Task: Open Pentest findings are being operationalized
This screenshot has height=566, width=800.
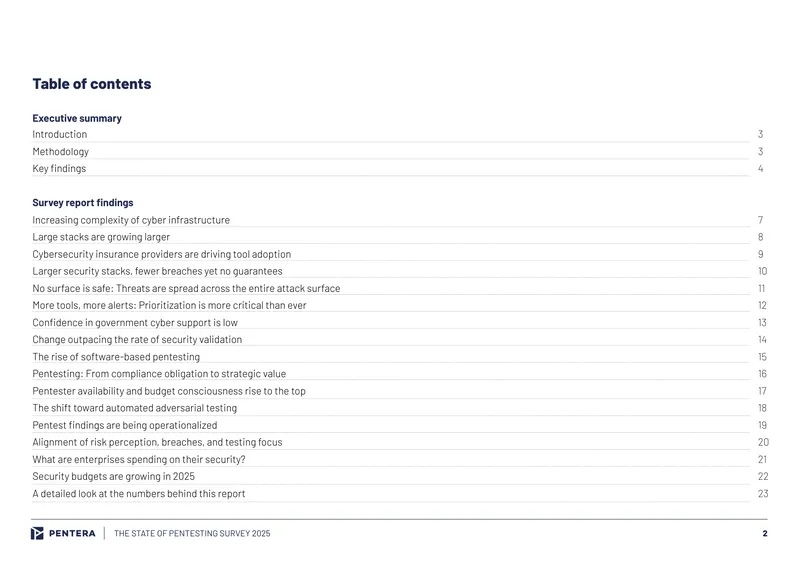Action: pyautogui.click(x=125, y=425)
